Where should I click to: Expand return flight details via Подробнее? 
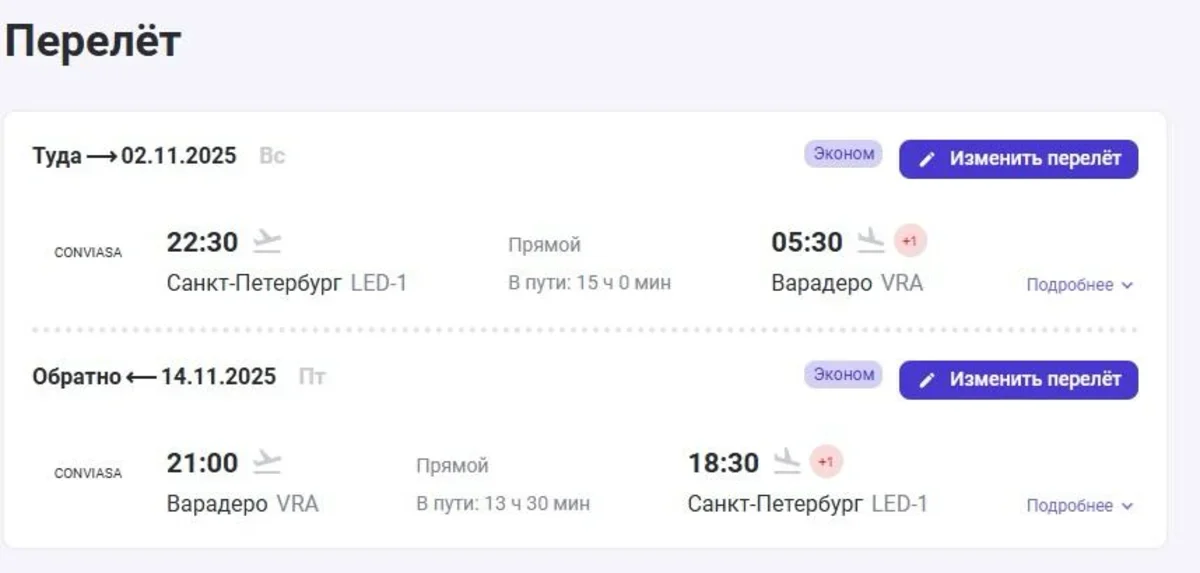coord(1079,506)
